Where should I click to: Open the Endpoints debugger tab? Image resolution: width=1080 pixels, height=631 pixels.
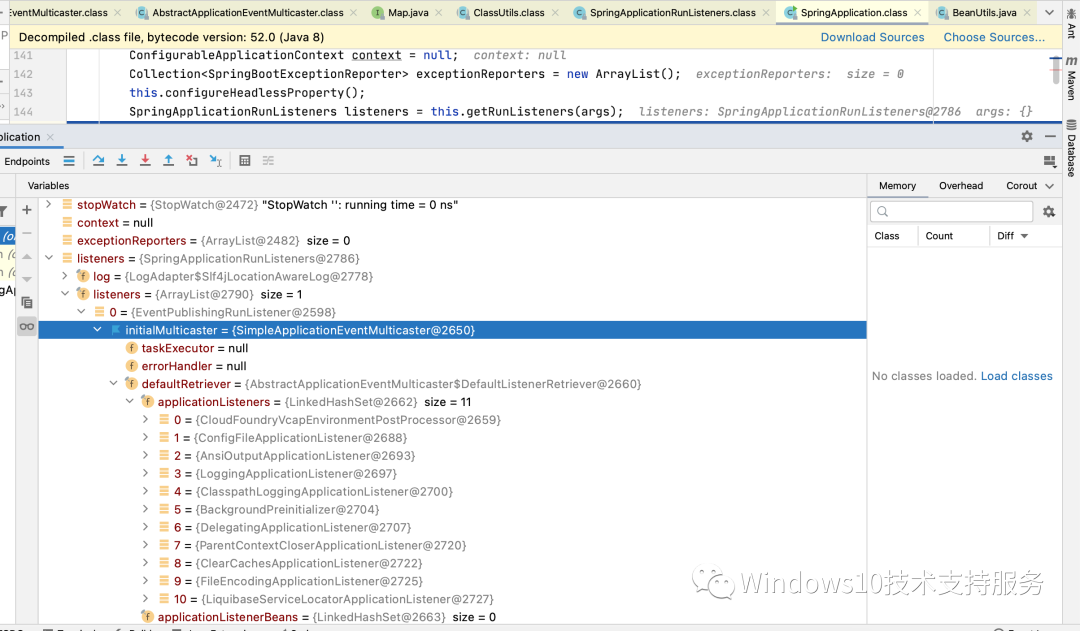click(27, 161)
